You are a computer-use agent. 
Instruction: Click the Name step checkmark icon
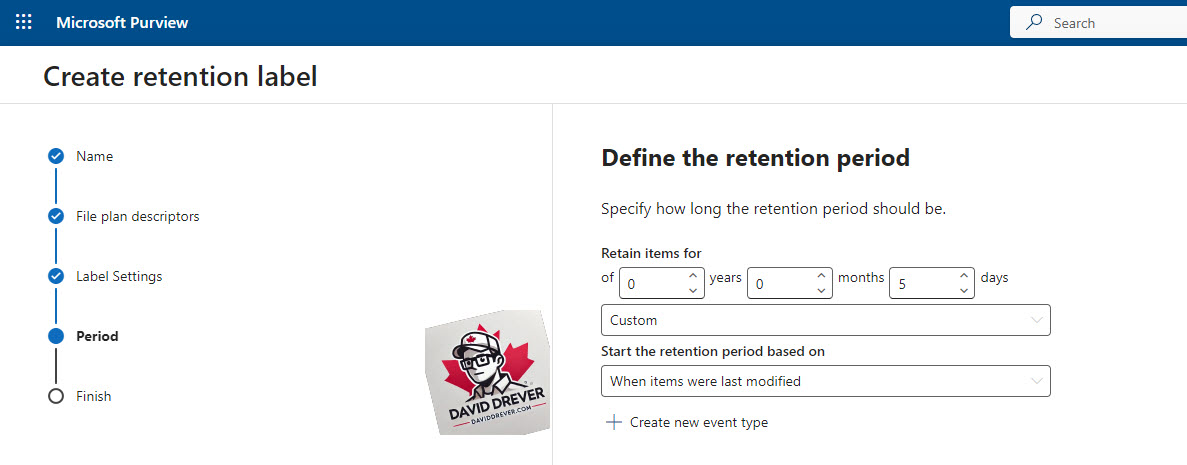pyautogui.click(x=55, y=157)
